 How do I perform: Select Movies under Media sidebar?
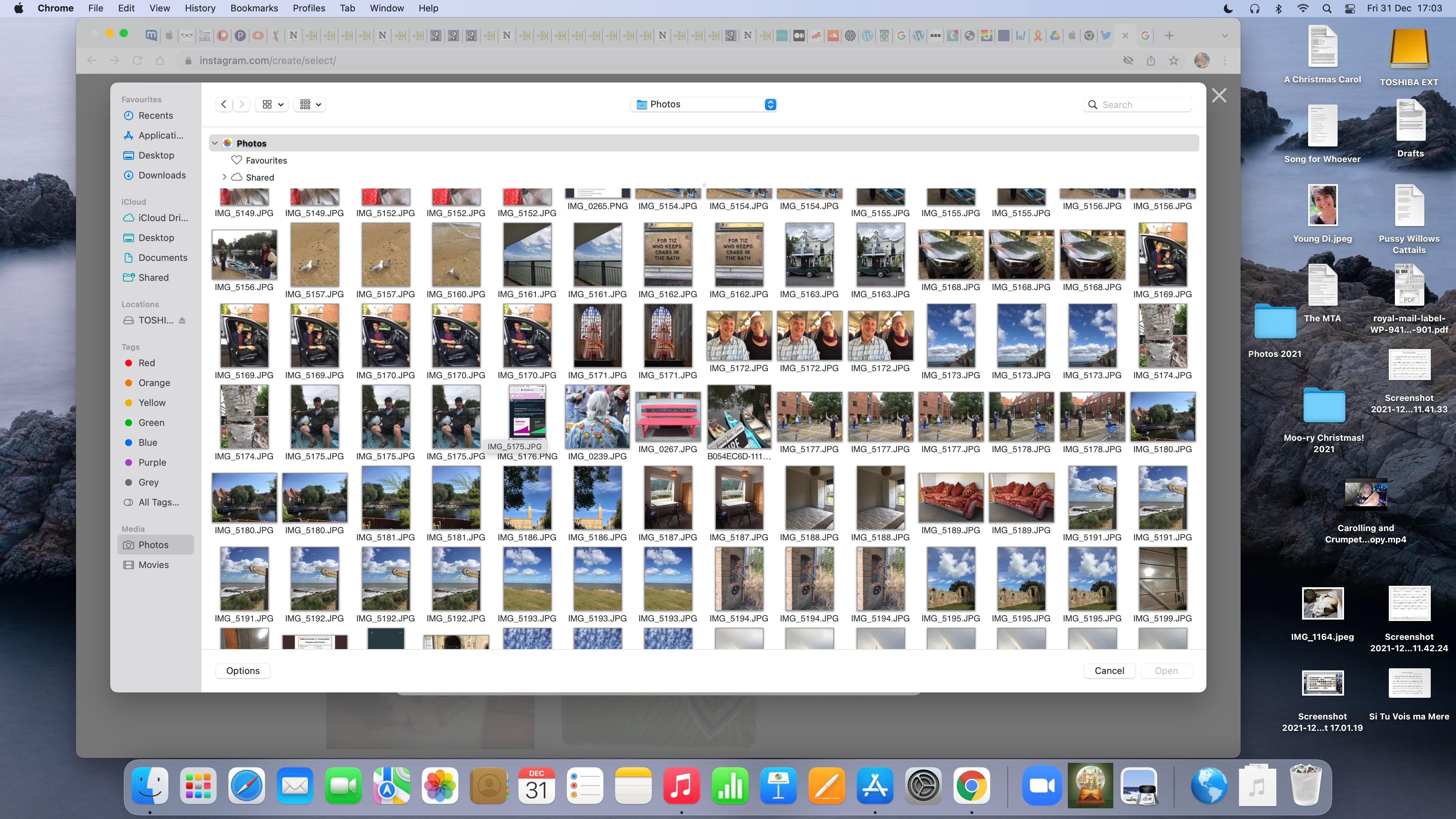tap(153, 564)
